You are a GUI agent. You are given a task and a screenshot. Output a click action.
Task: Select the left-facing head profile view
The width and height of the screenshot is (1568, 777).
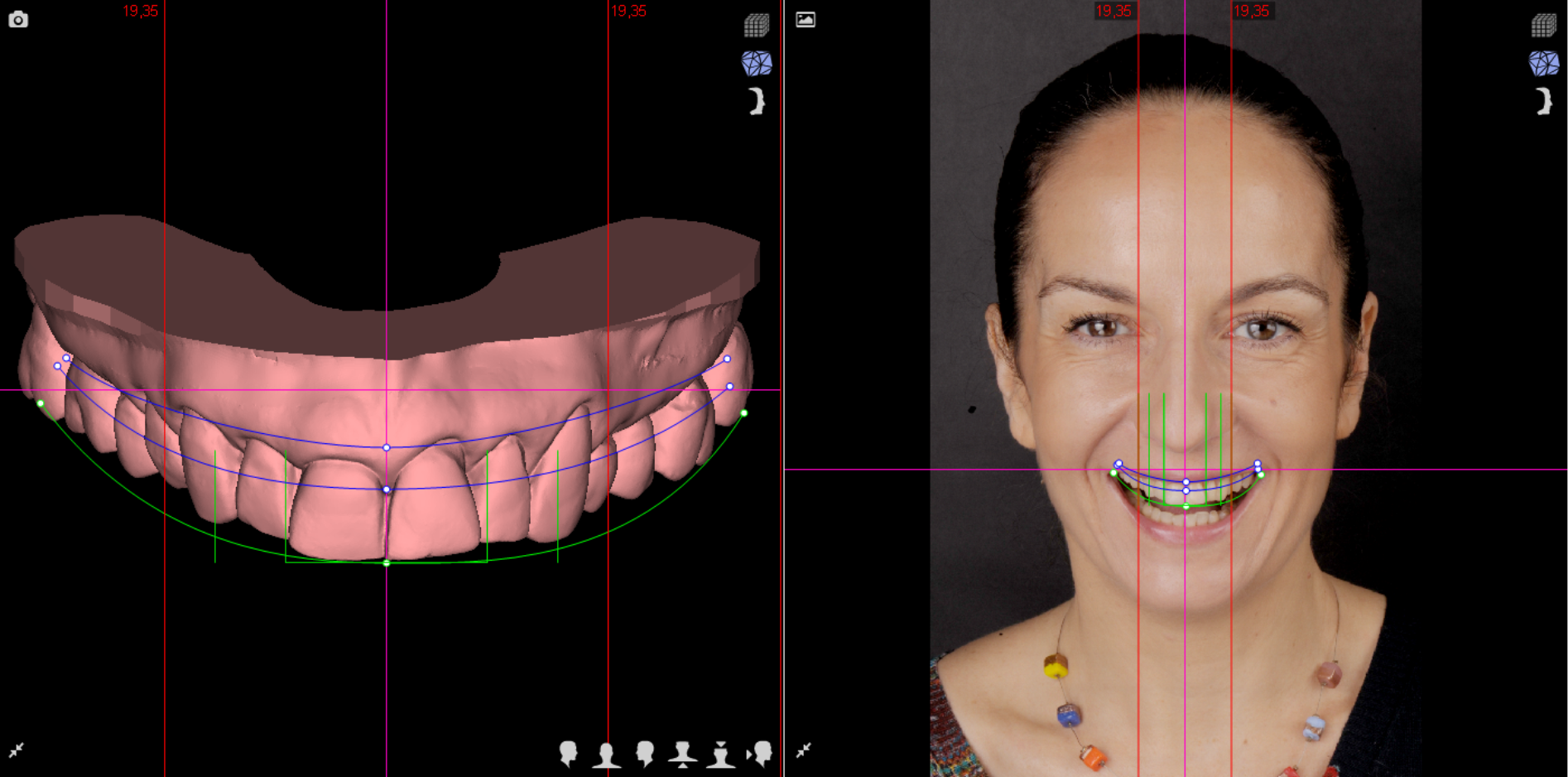click(645, 753)
